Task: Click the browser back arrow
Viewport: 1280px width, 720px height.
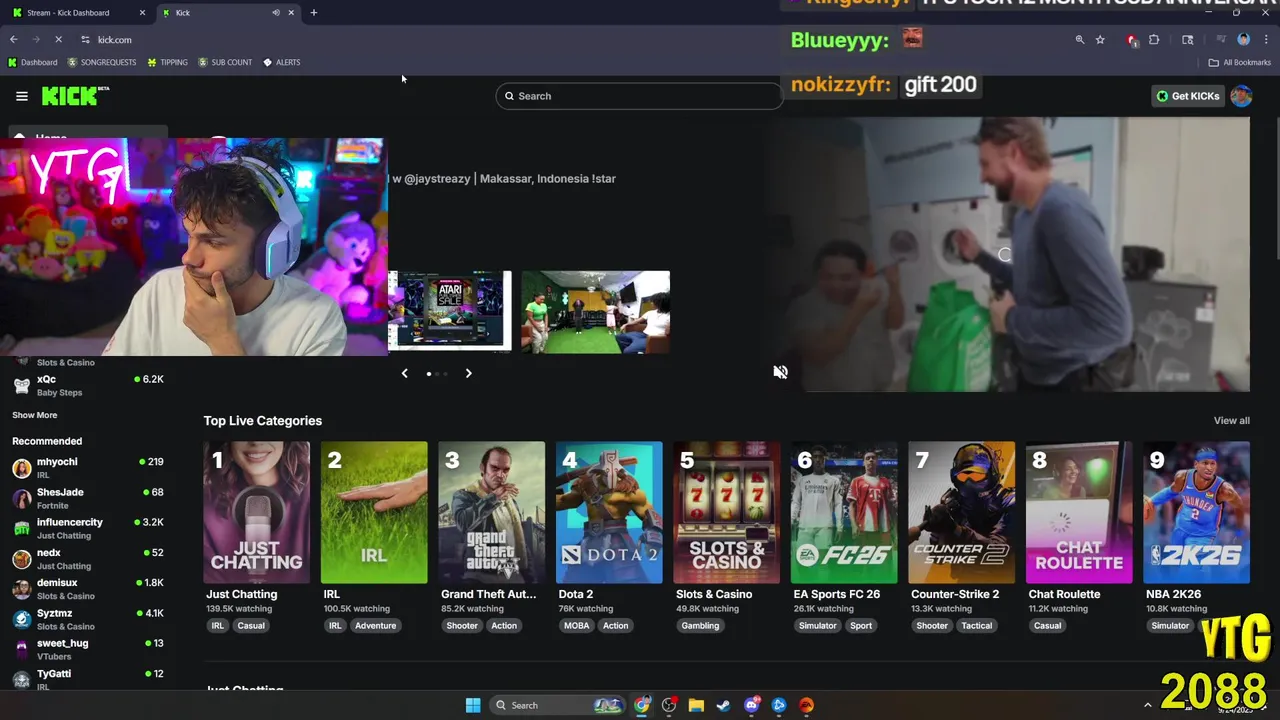Action: pyautogui.click(x=14, y=40)
